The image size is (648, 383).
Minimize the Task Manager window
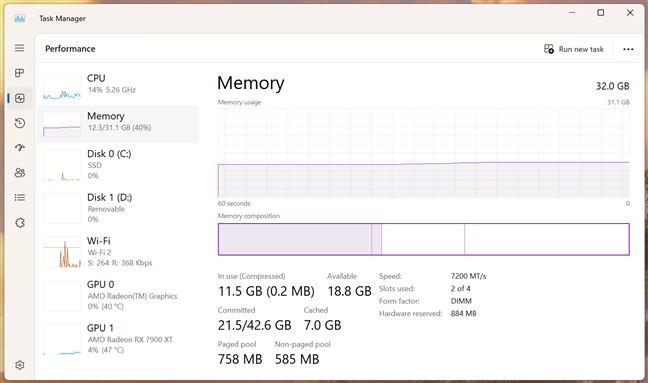(x=572, y=13)
